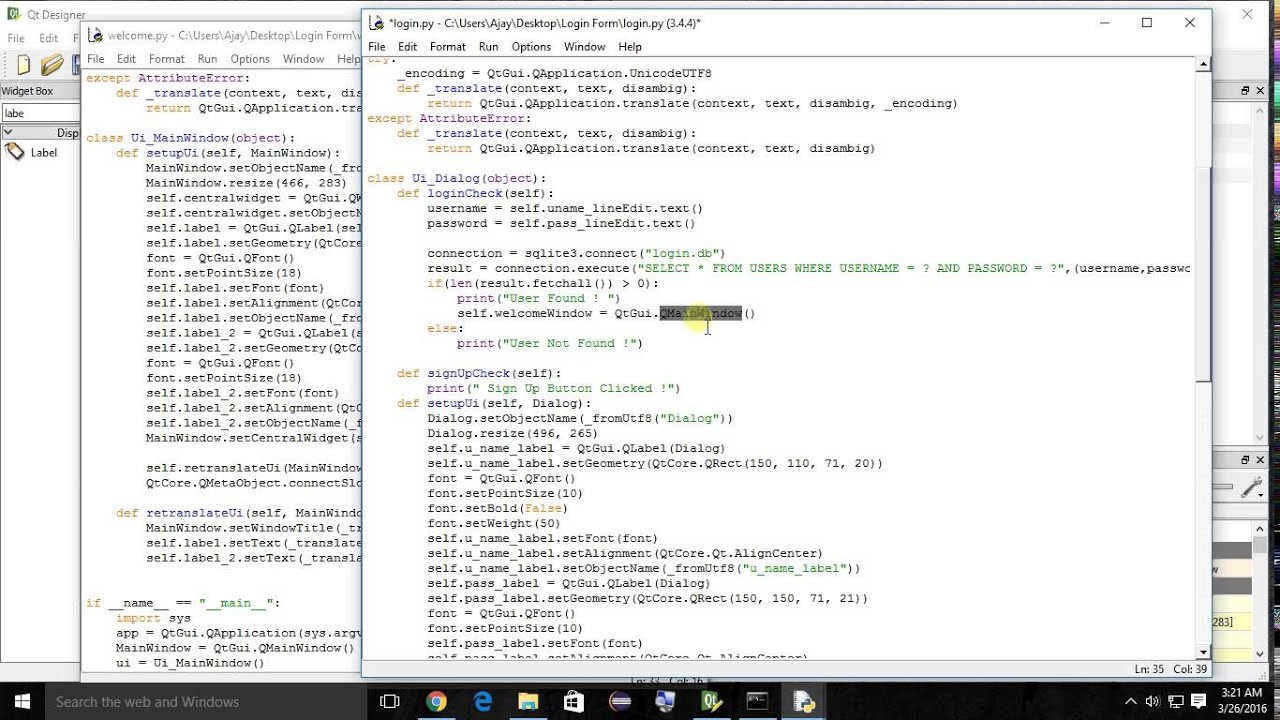Click the welcome.py window Python icon
The height and width of the screenshot is (720, 1280).
[94, 35]
